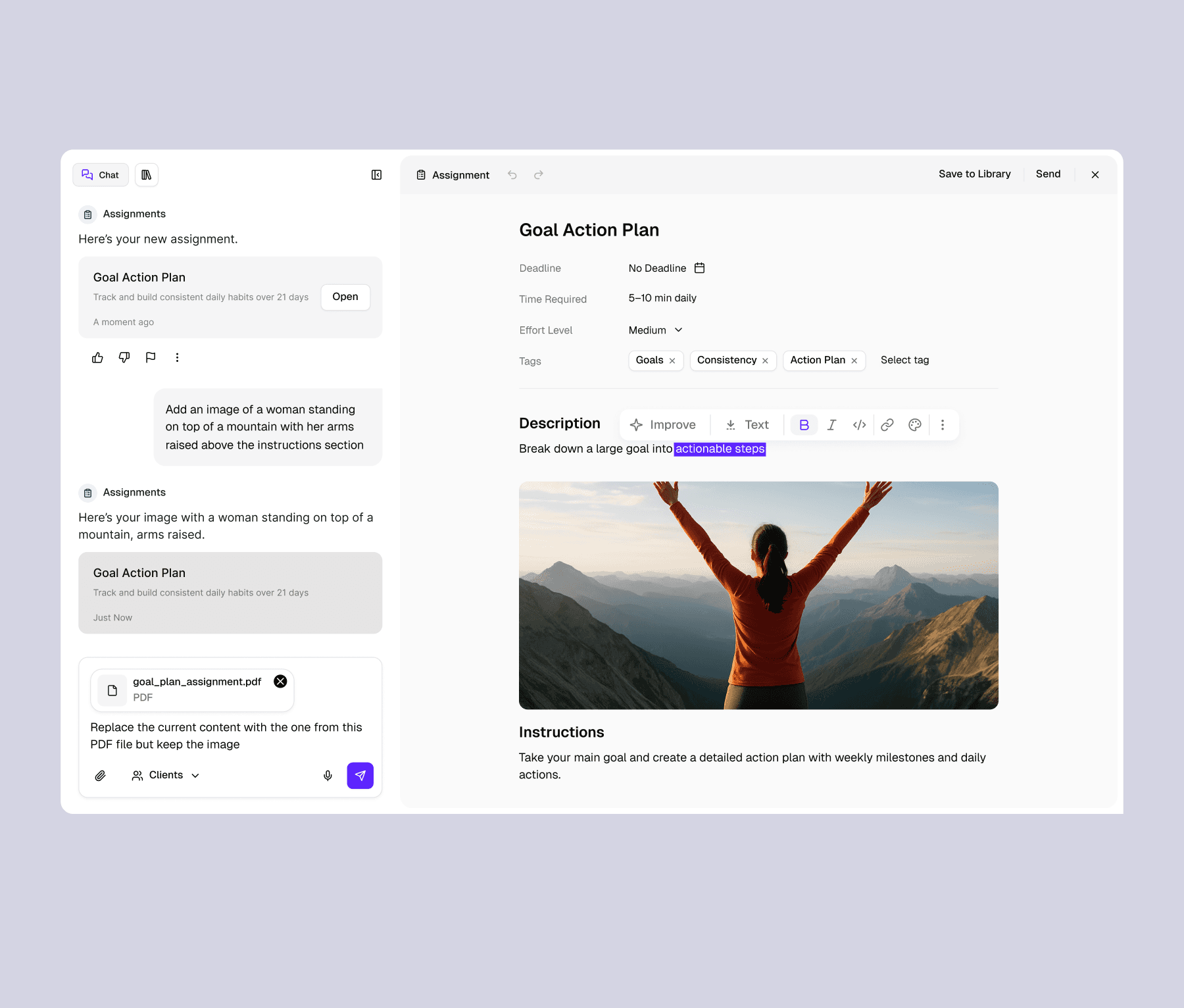Click the PDF file icon of the attachment
The width and height of the screenshot is (1184, 1008).
pos(112,690)
